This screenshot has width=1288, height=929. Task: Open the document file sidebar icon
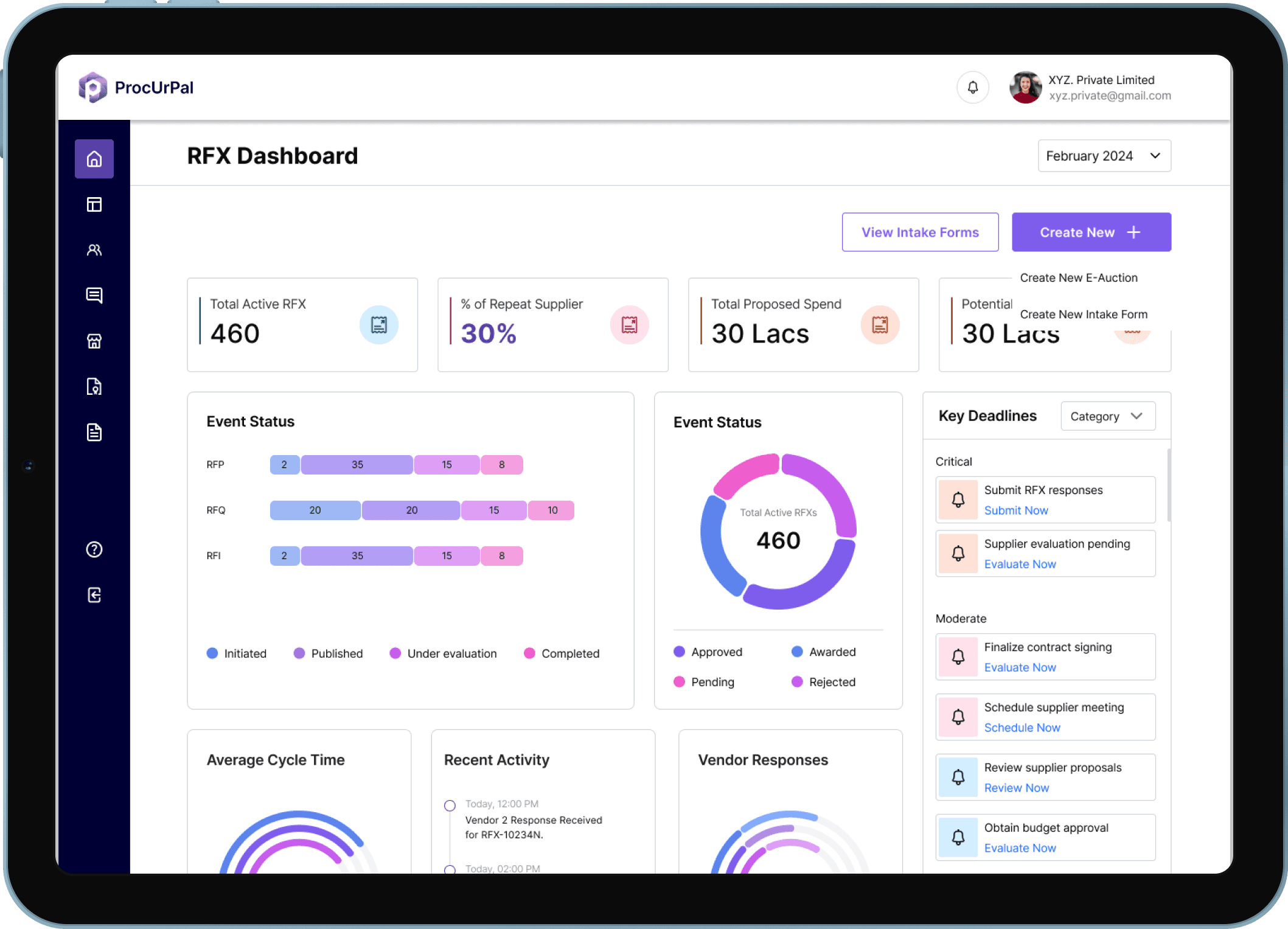pos(94,433)
